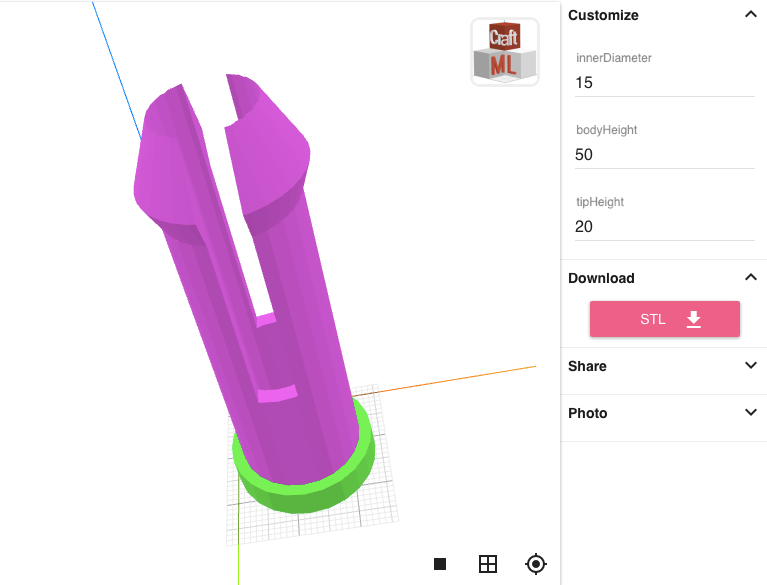Collapse the Download section chevron

pyautogui.click(x=750, y=277)
